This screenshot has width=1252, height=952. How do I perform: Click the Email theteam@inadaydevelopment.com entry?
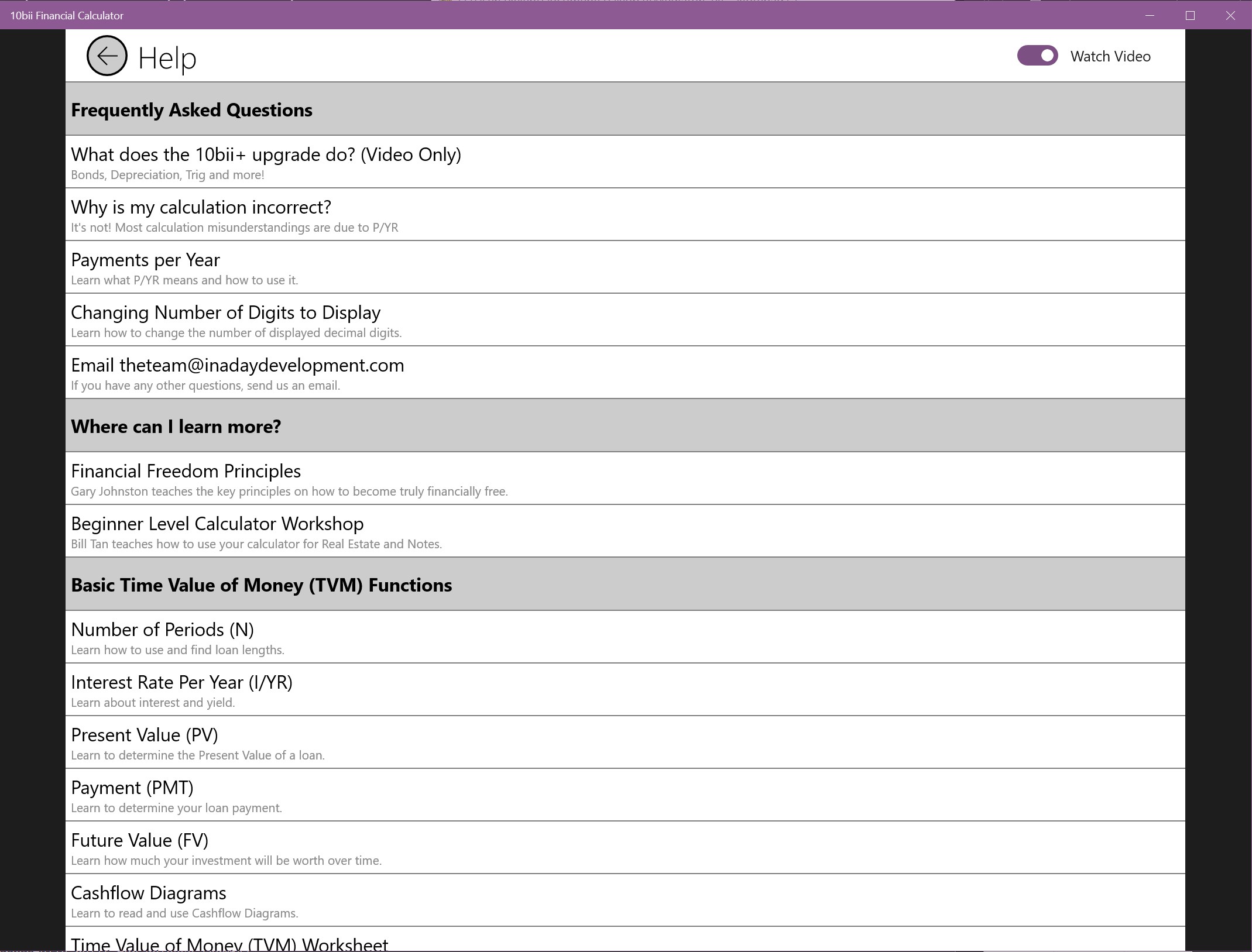[237, 372]
